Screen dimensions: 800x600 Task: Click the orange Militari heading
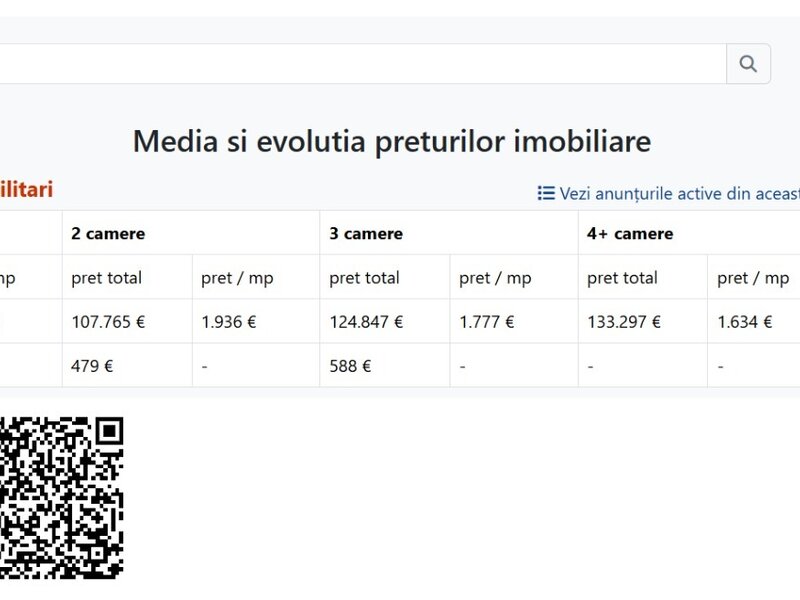[x=27, y=189]
